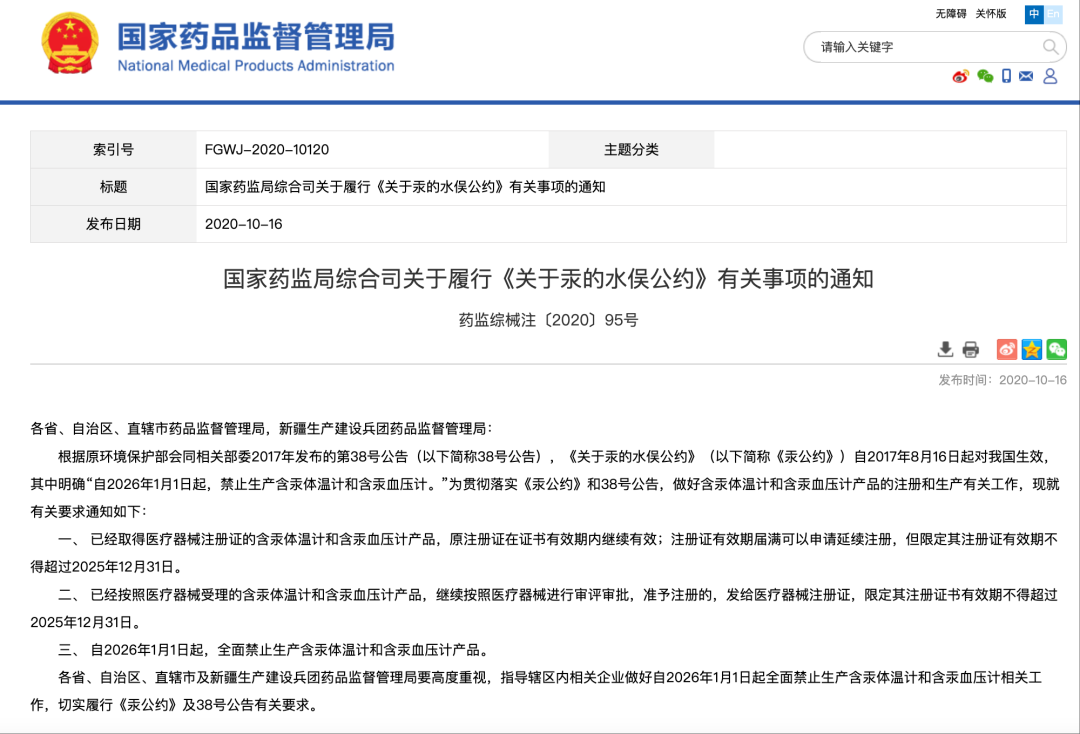Viewport: 1080px width, 734px height.
Task: Open the 无障碍 accessibility mode
Action: (x=951, y=14)
